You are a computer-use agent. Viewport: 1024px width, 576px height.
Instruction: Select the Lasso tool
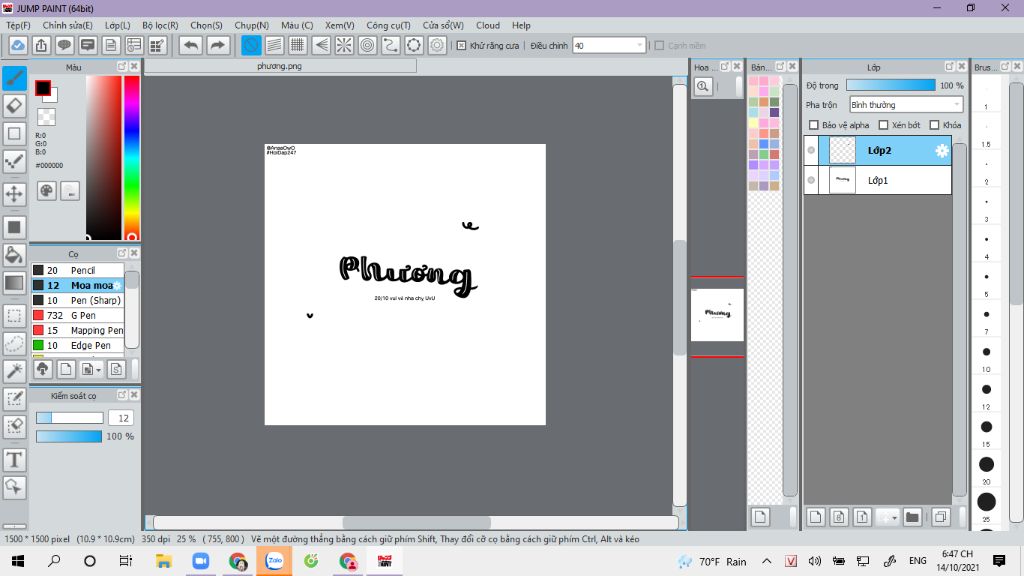(x=14, y=344)
